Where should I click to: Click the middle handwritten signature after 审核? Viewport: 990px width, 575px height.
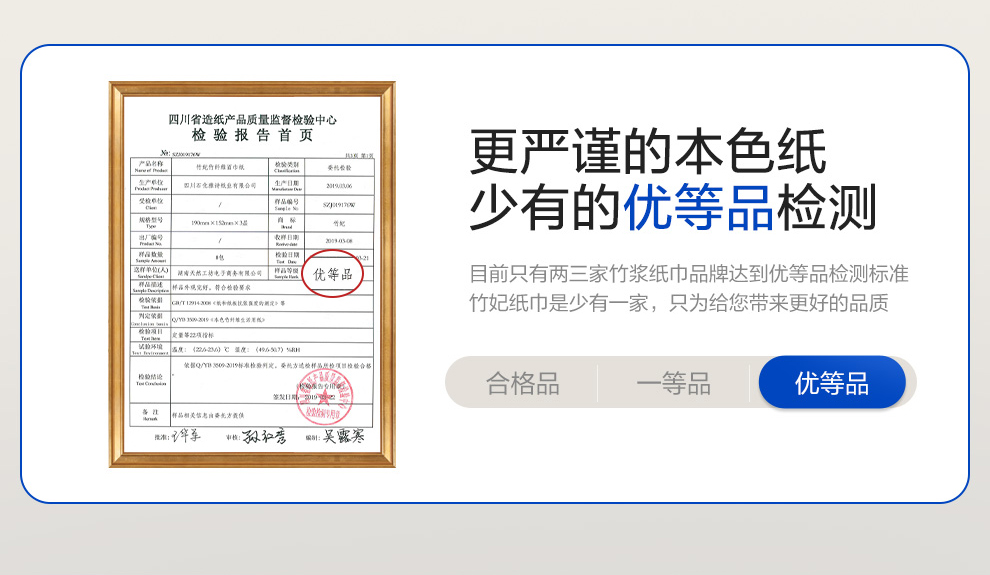coord(264,436)
